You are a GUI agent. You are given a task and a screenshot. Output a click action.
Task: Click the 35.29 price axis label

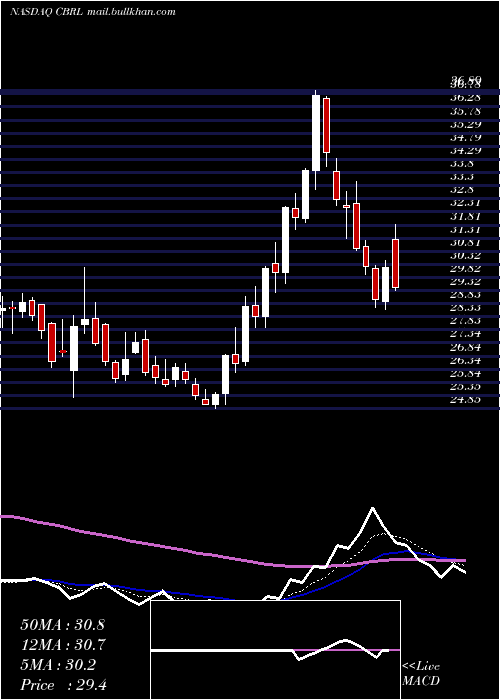(466, 124)
